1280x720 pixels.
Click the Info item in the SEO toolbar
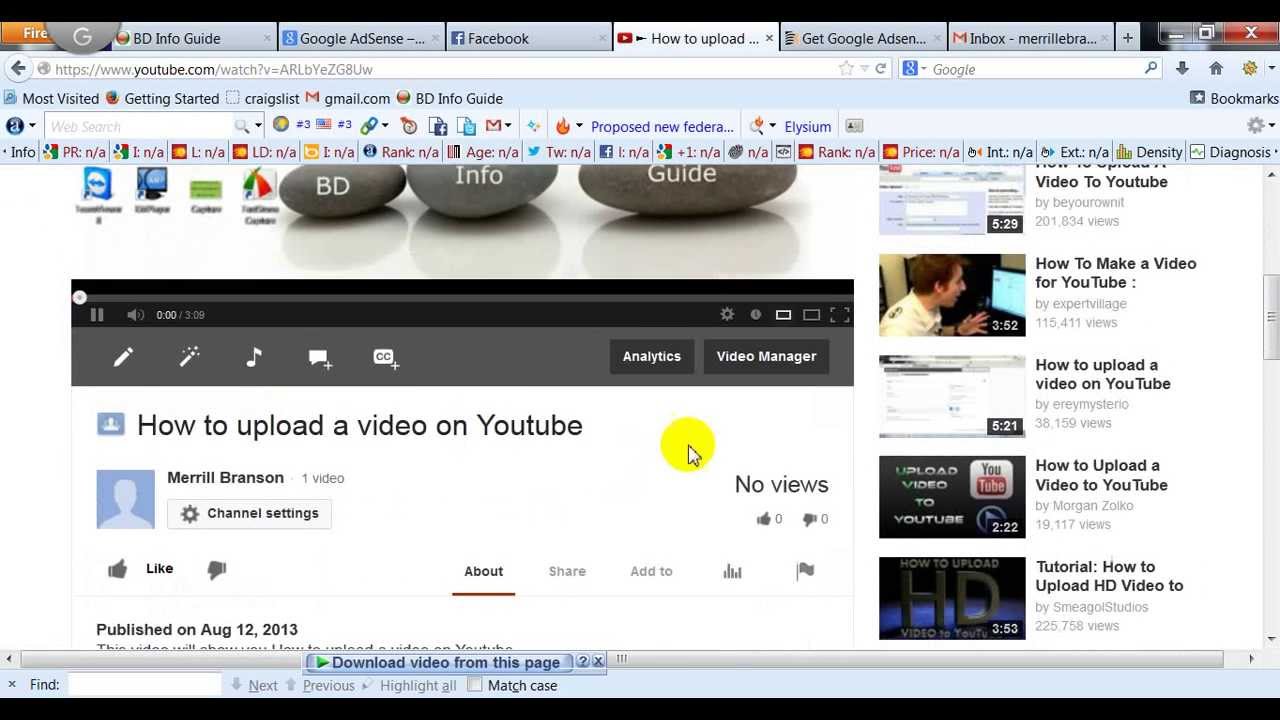tap(22, 152)
